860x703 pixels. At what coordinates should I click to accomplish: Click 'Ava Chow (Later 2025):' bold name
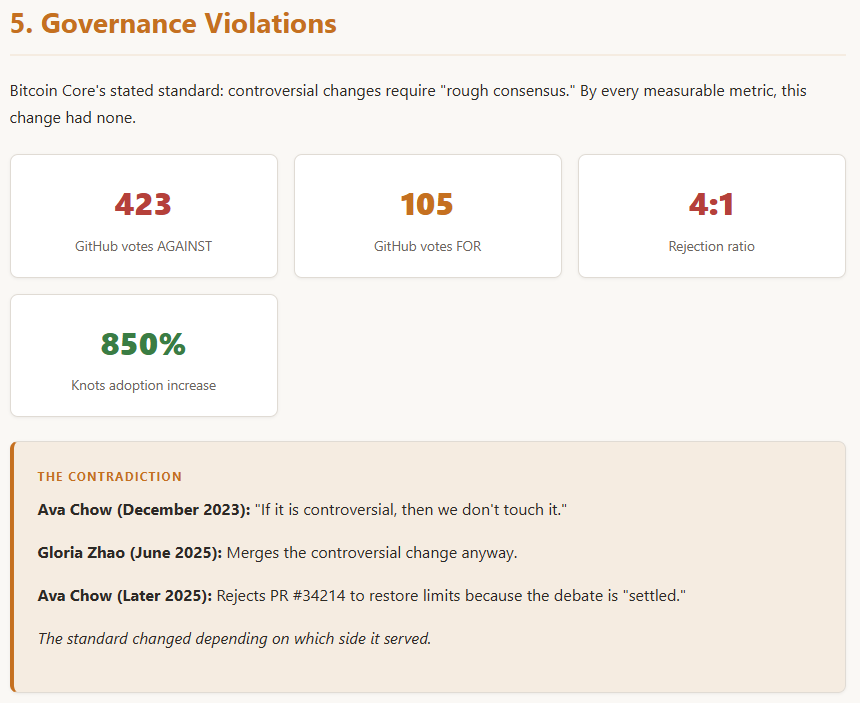pyautogui.click(x=125, y=596)
